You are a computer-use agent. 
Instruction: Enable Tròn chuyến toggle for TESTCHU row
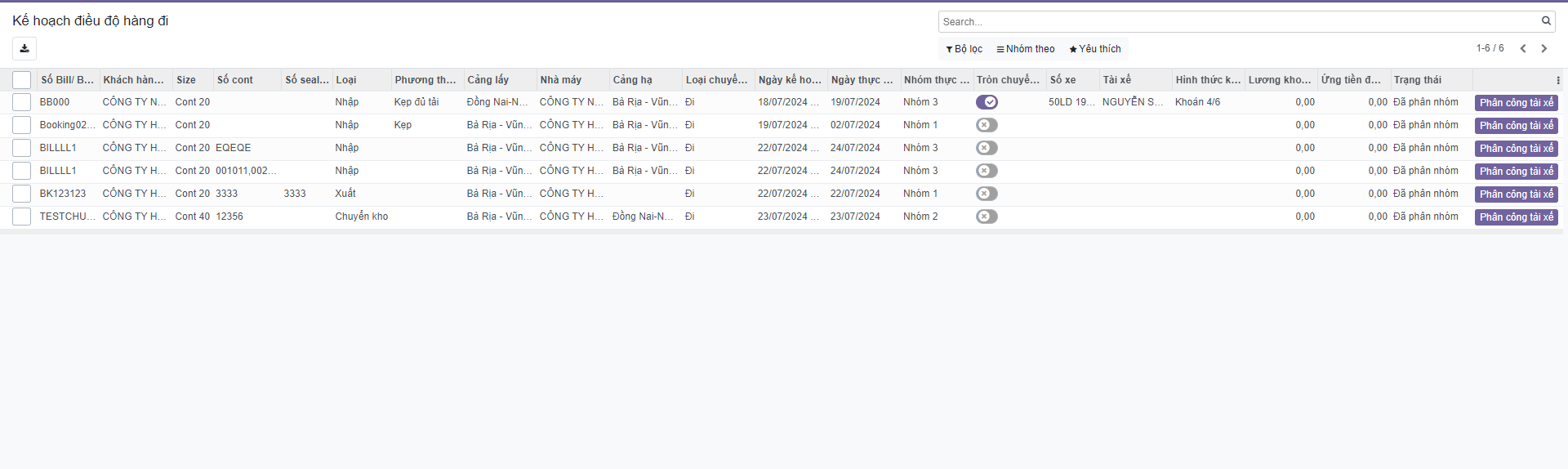pyautogui.click(x=987, y=217)
